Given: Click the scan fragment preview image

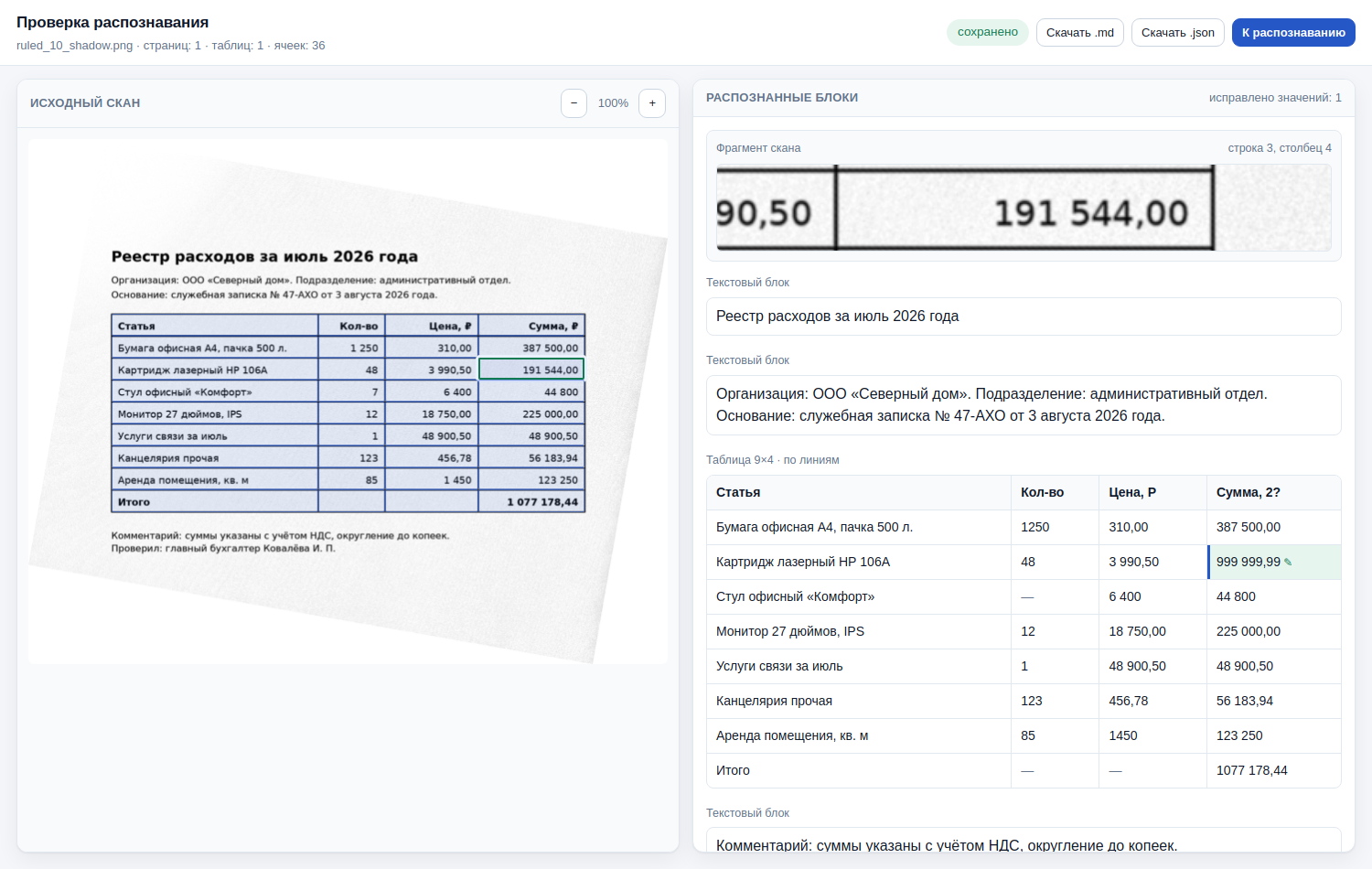Looking at the screenshot, I should (x=1024, y=208).
